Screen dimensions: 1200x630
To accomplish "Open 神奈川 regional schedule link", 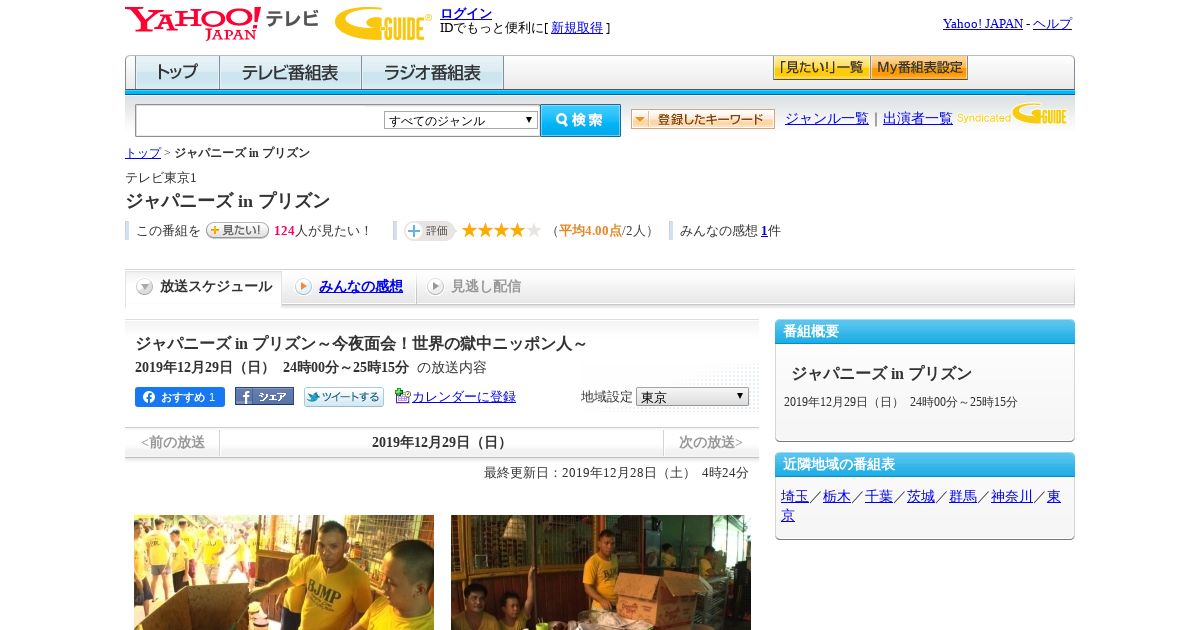I will (1012, 496).
